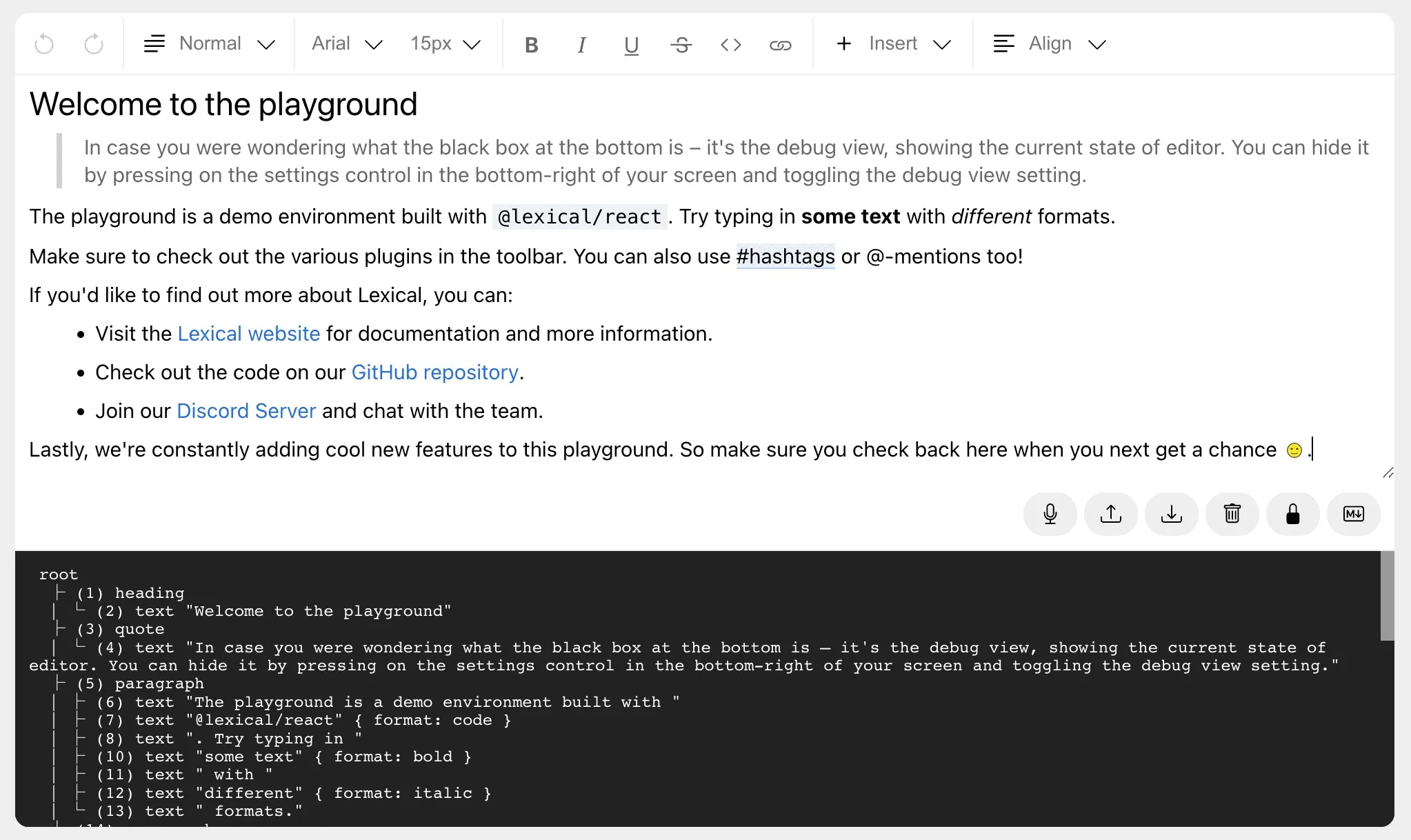This screenshot has height=840, width=1411.
Task: Click the debug view scrollbar thumb
Action: (1387, 596)
